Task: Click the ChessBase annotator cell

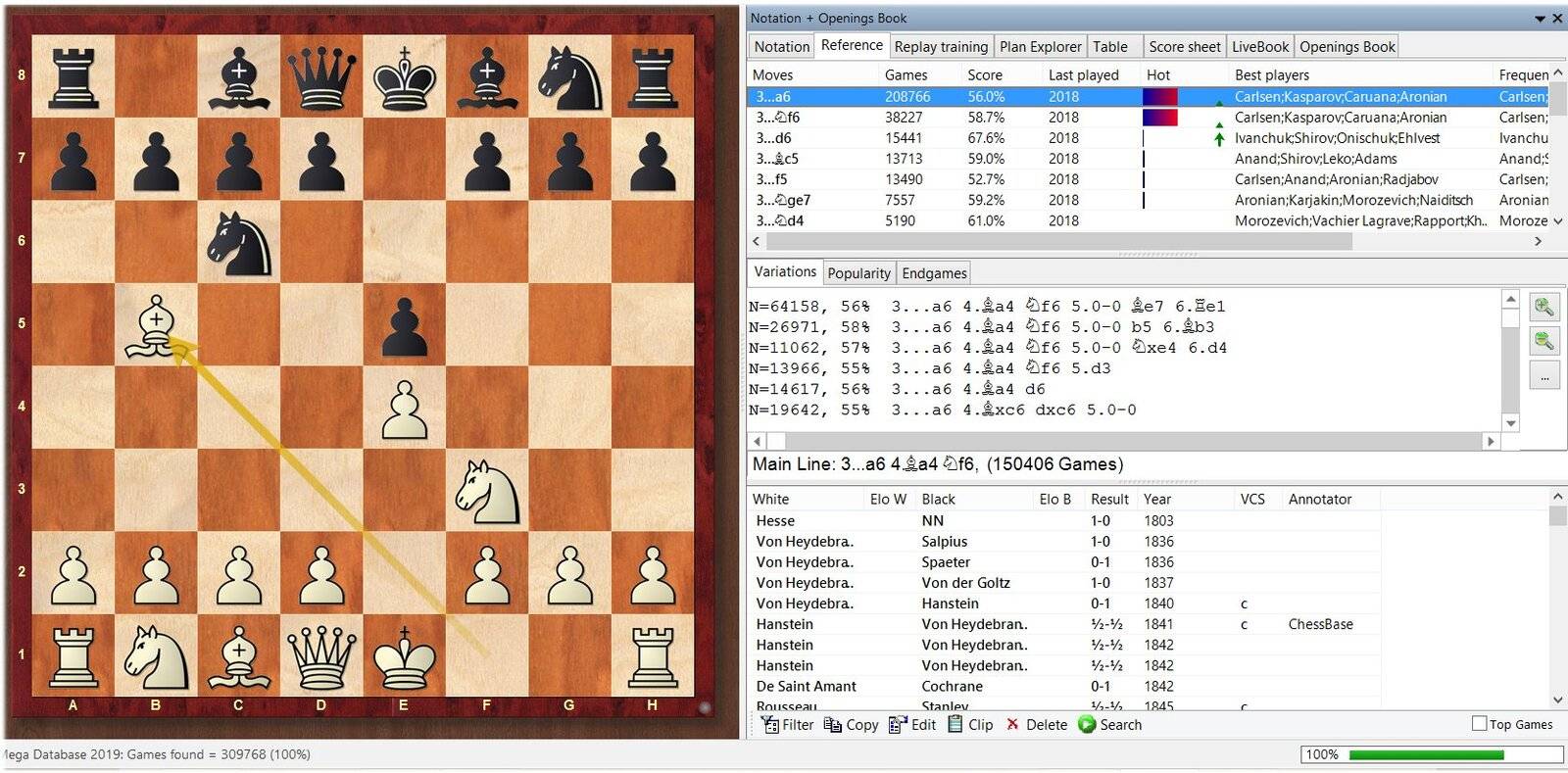Action: click(1320, 624)
